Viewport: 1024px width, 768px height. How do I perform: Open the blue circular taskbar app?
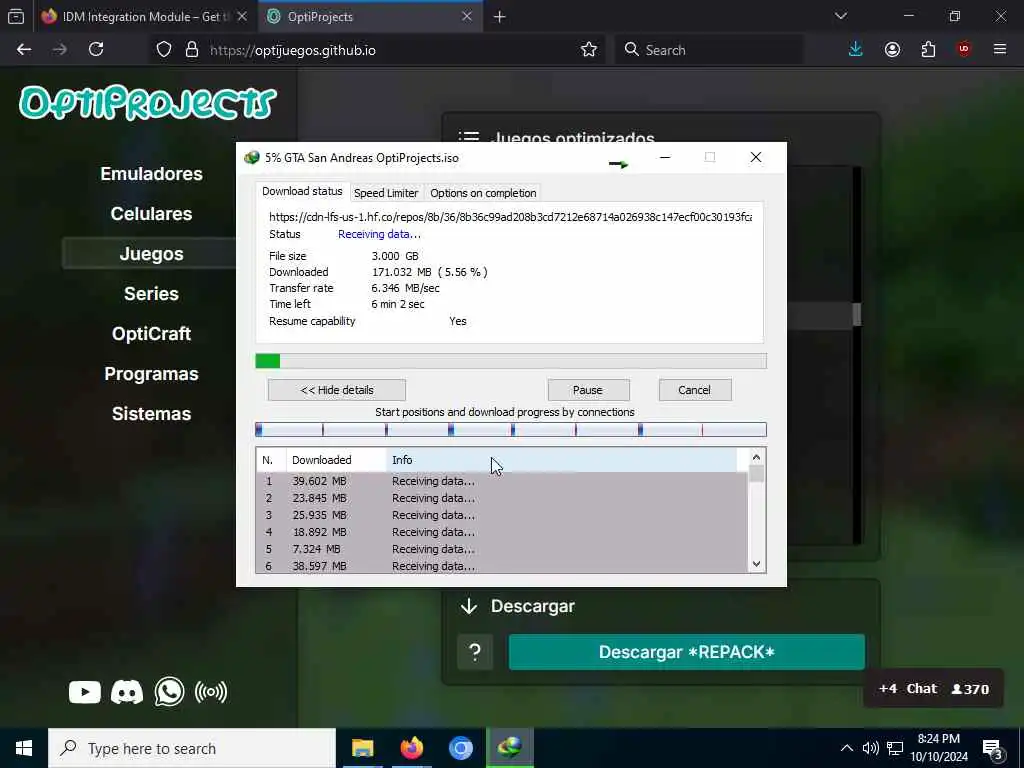pos(460,748)
